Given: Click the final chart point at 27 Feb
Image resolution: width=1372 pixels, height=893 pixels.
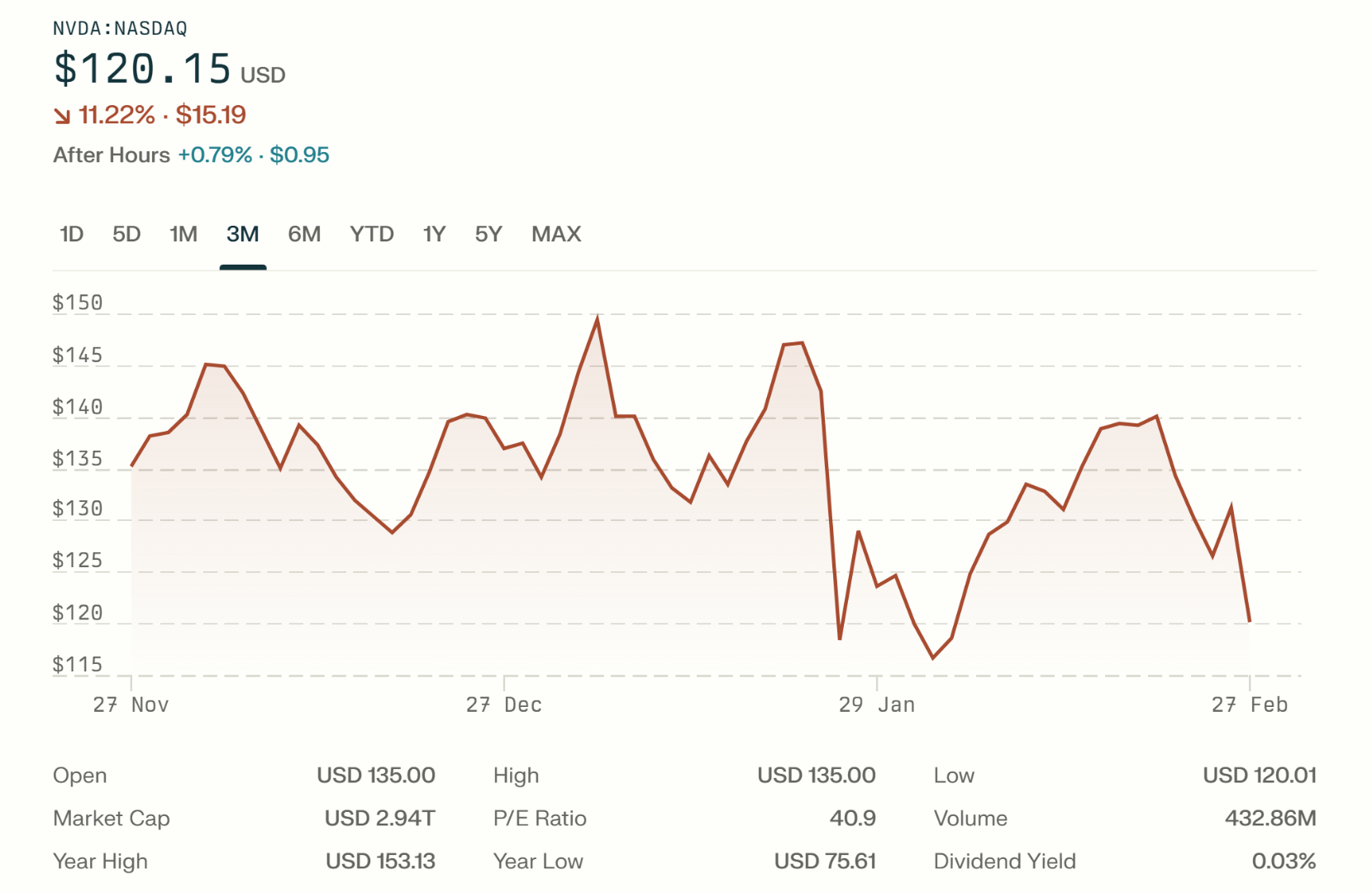Looking at the screenshot, I should tap(1250, 621).
